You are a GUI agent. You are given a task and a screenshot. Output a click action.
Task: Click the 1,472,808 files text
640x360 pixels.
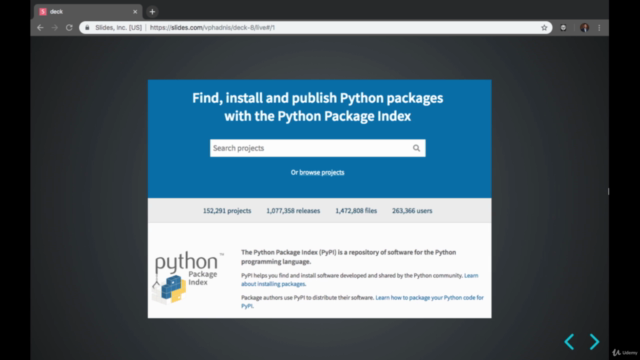[x=356, y=211]
